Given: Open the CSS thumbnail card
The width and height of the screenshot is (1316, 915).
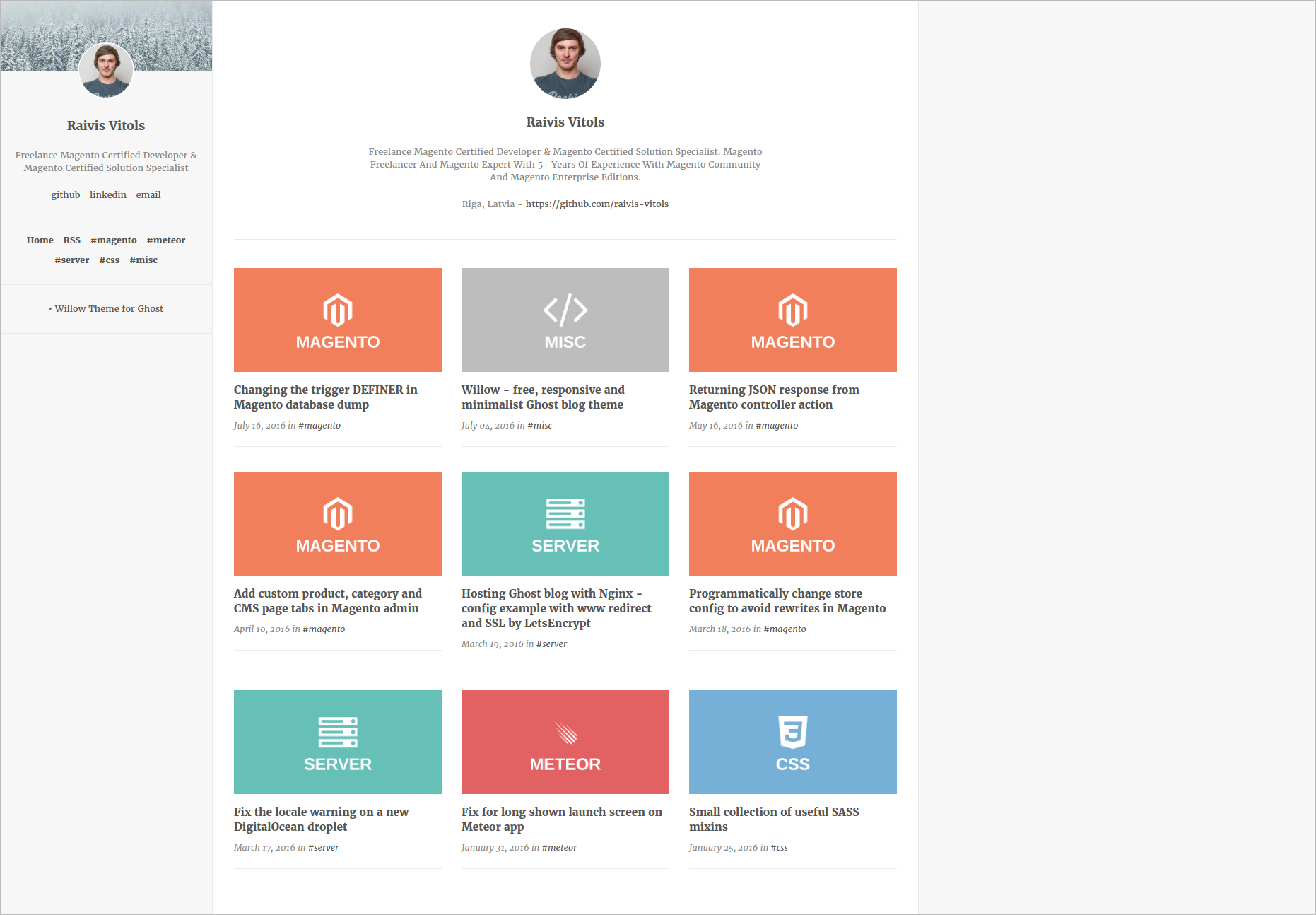Looking at the screenshot, I should coord(793,742).
